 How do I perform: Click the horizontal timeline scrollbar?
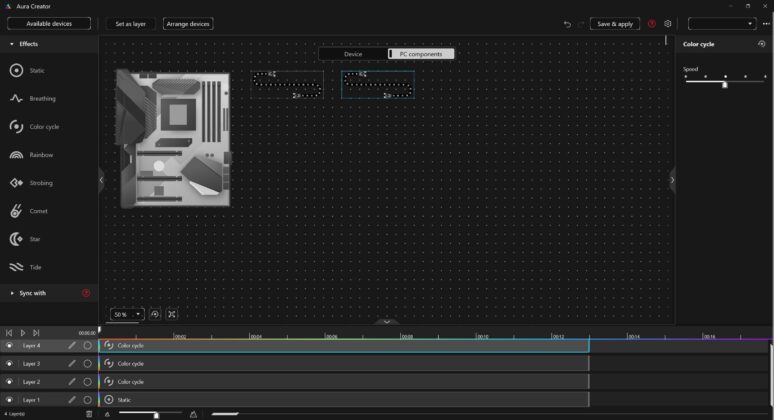[x=225, y=414]
